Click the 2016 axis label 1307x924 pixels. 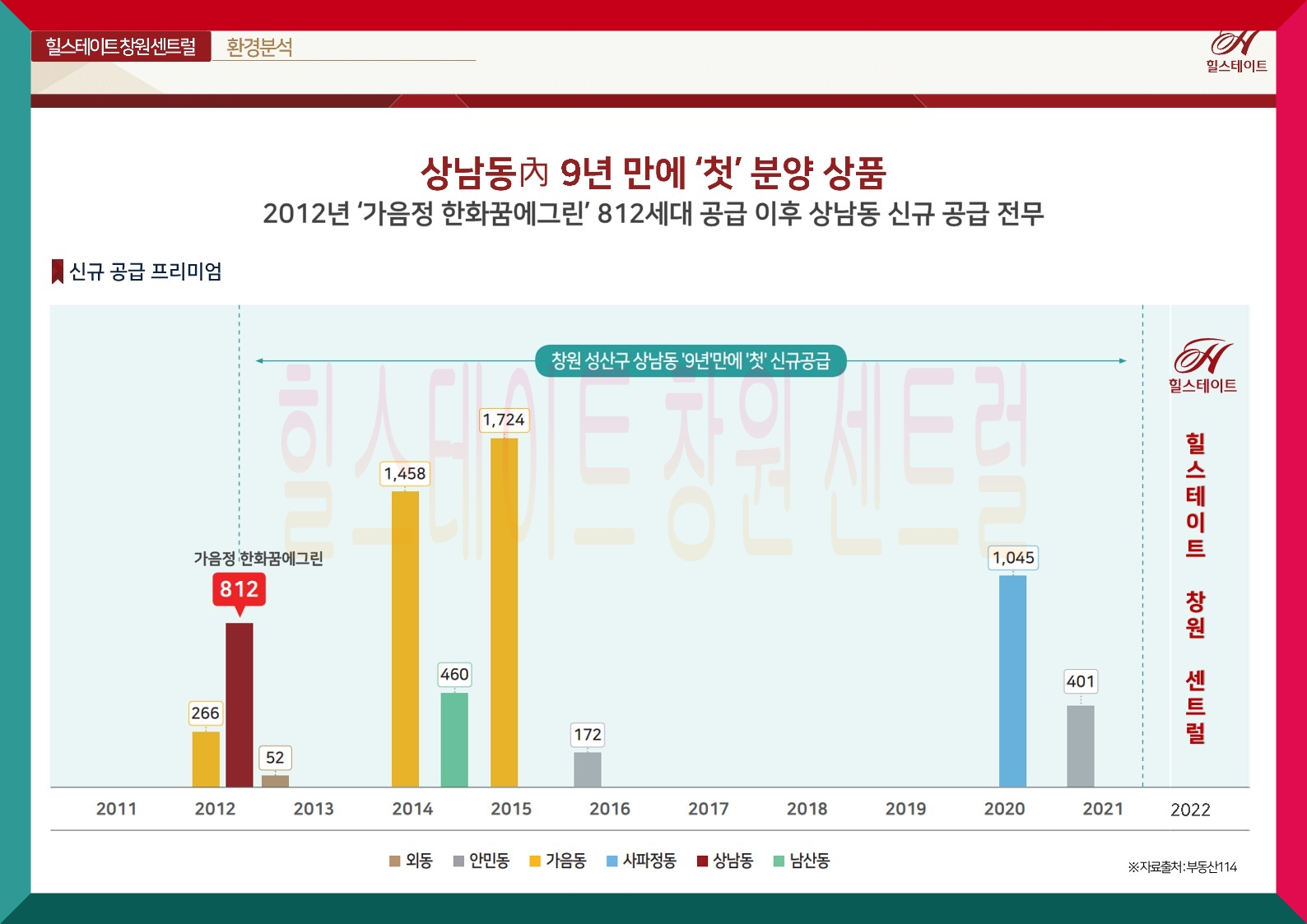[610, 809]
